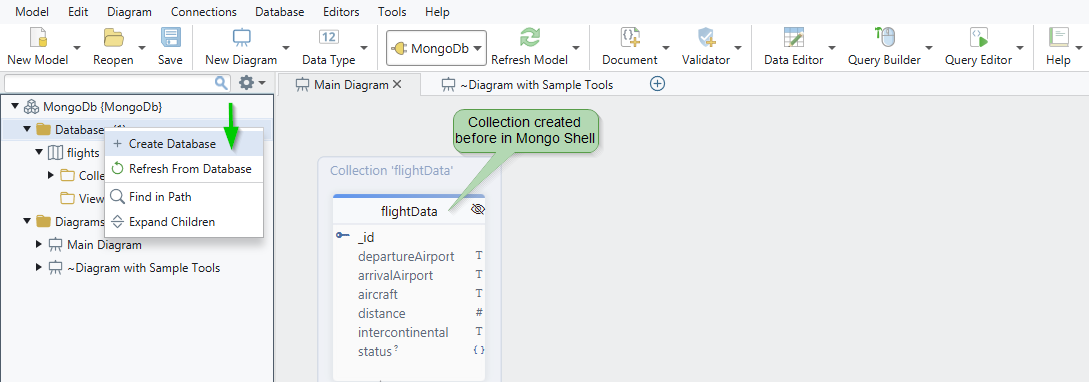Open New Diagram dropdown arrow
Viewport: 1089px width, 382px height.
pos(285,47)
